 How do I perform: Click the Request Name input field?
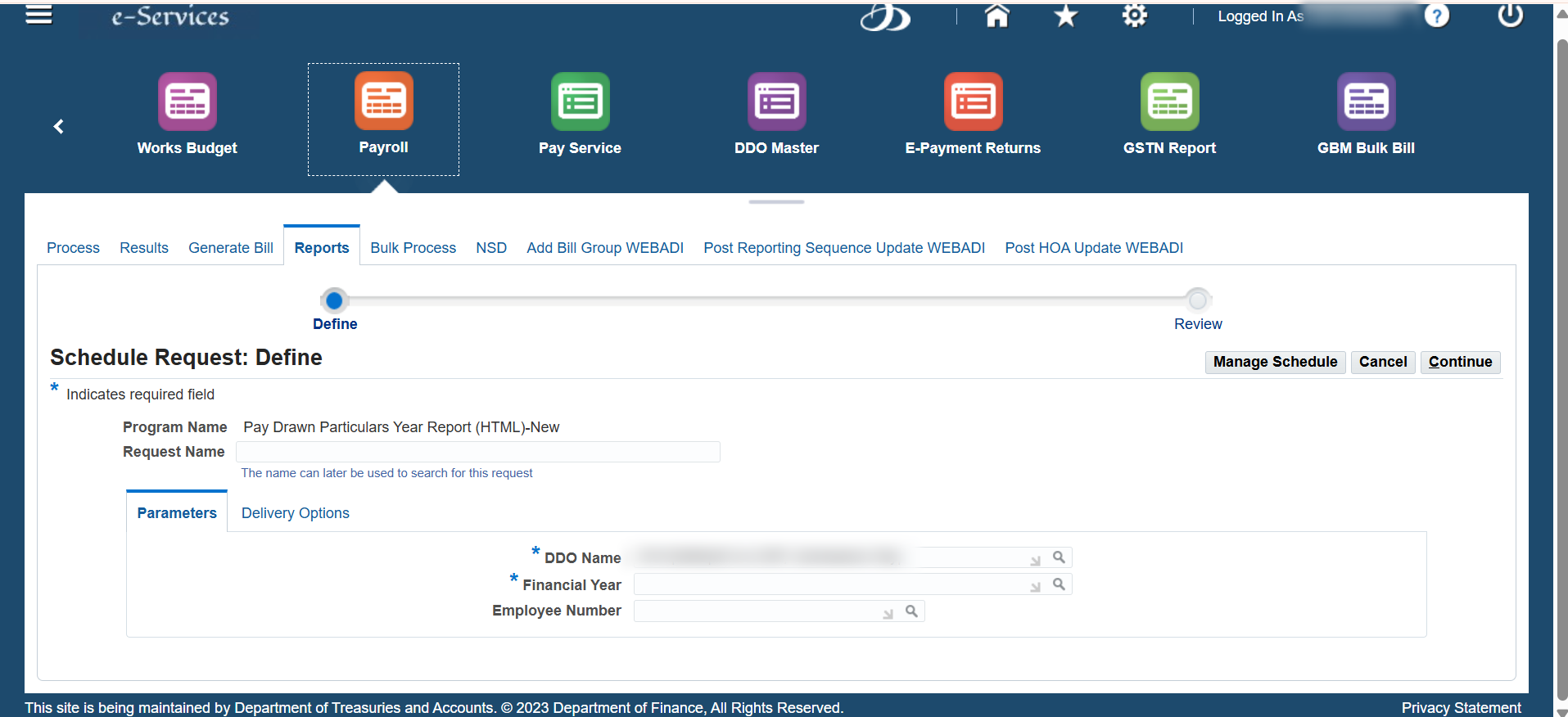(478, 452)
